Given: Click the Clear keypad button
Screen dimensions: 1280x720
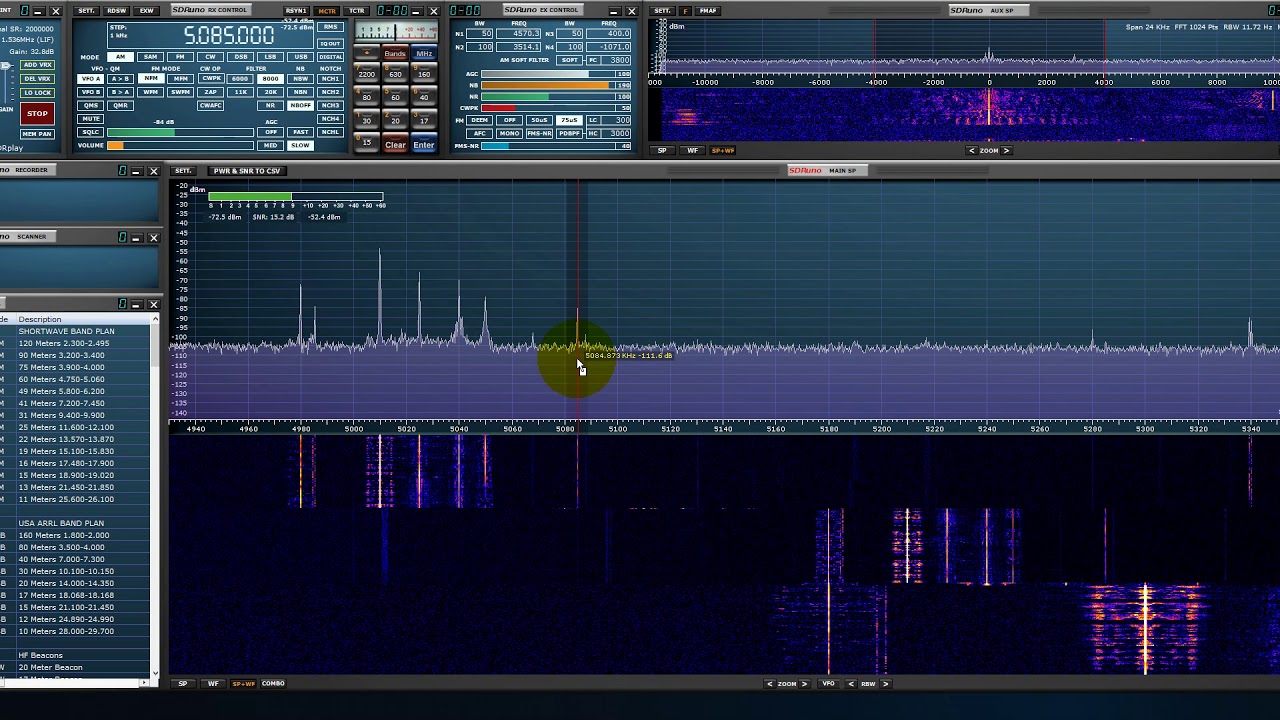Looking at the screenshot, I should pyautogui.click(x=395, y=145).
